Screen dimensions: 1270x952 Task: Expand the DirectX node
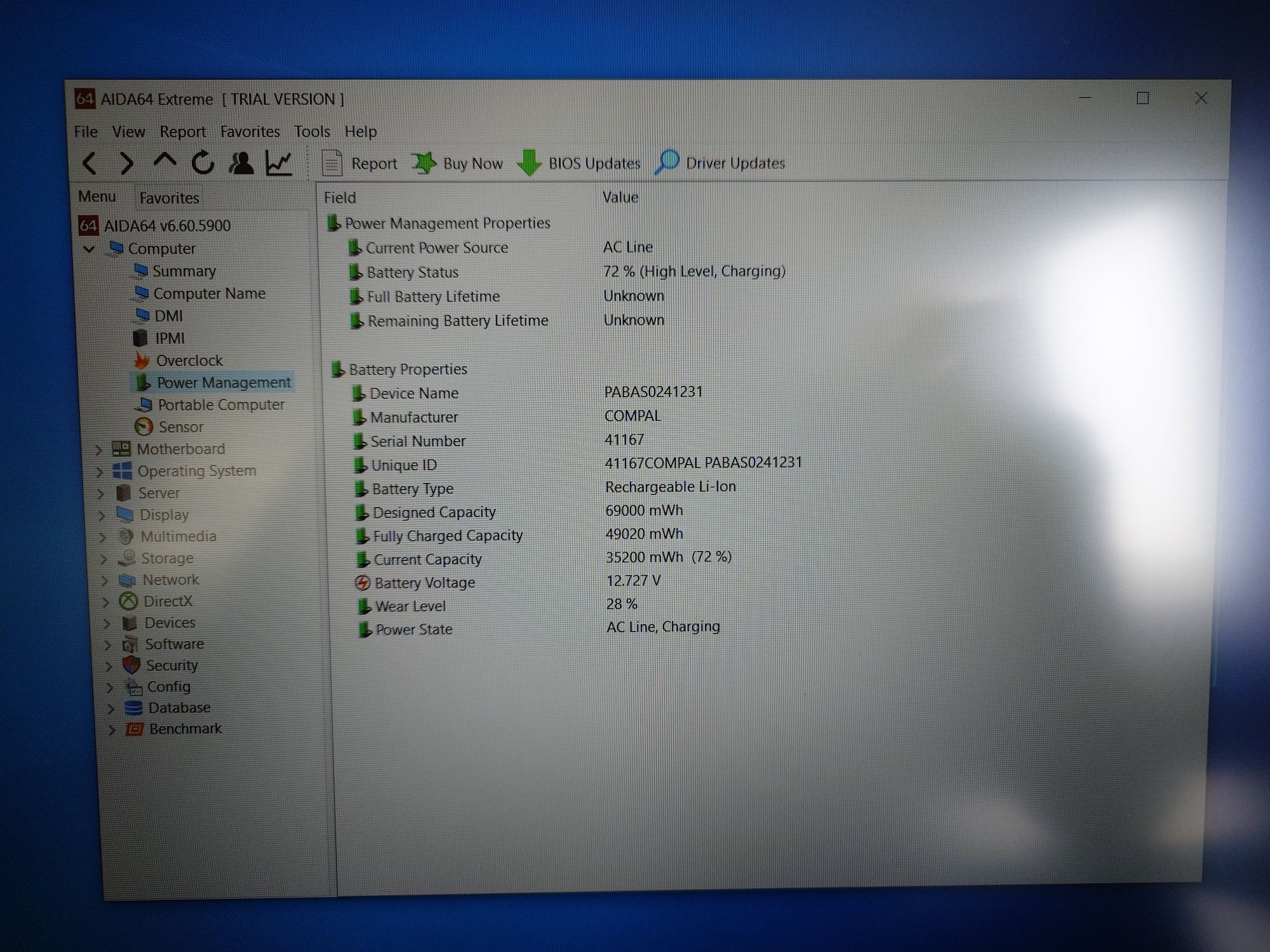[x=107, y=602]
